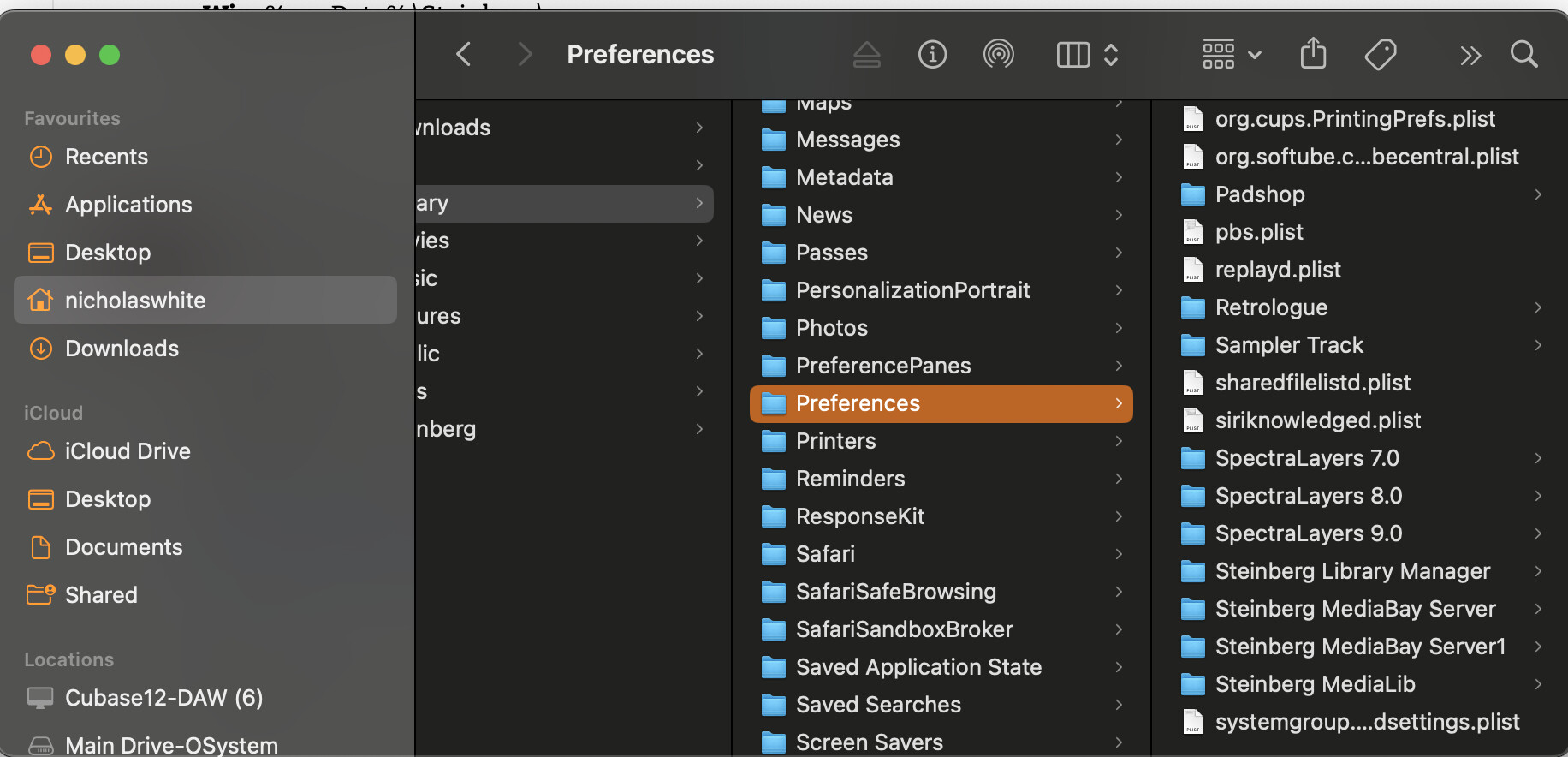Click the eject icon in the toolbar
Viewport: 1568px width, 757px height.
pyautogui.click(x=866, y=55)
